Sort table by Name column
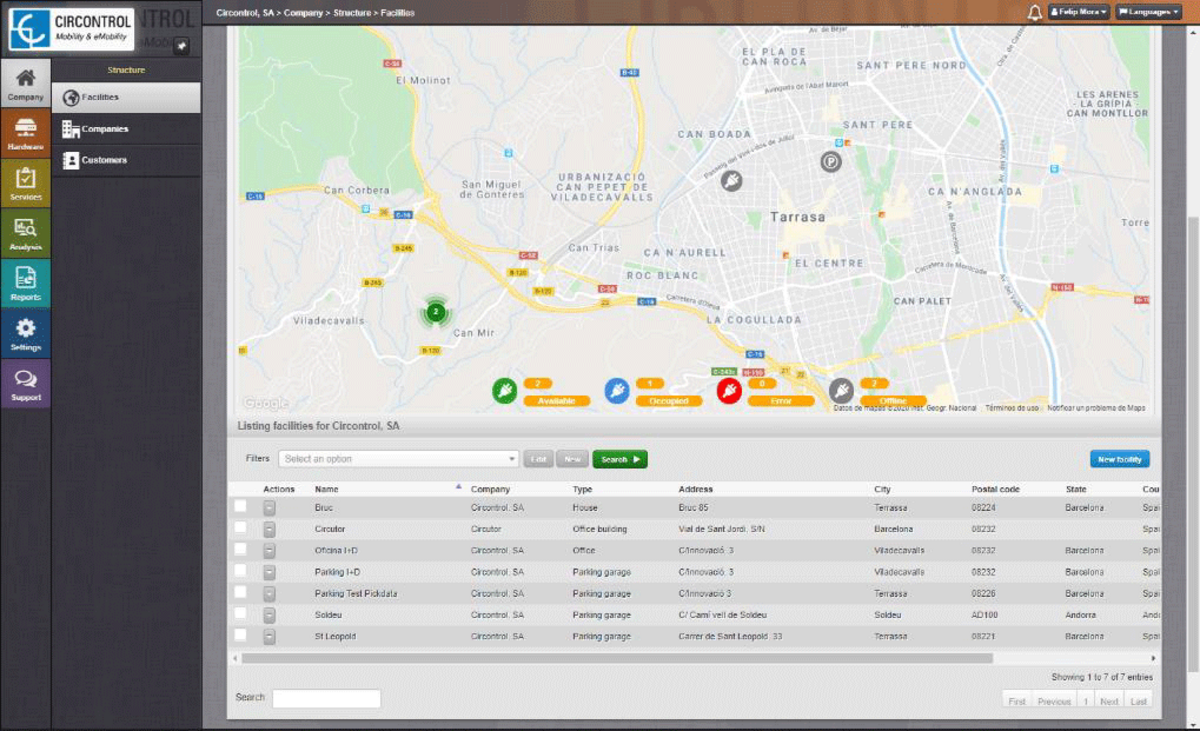This screenshot has width=1200, height=731. pyautogui.click(x=326, y=489)
